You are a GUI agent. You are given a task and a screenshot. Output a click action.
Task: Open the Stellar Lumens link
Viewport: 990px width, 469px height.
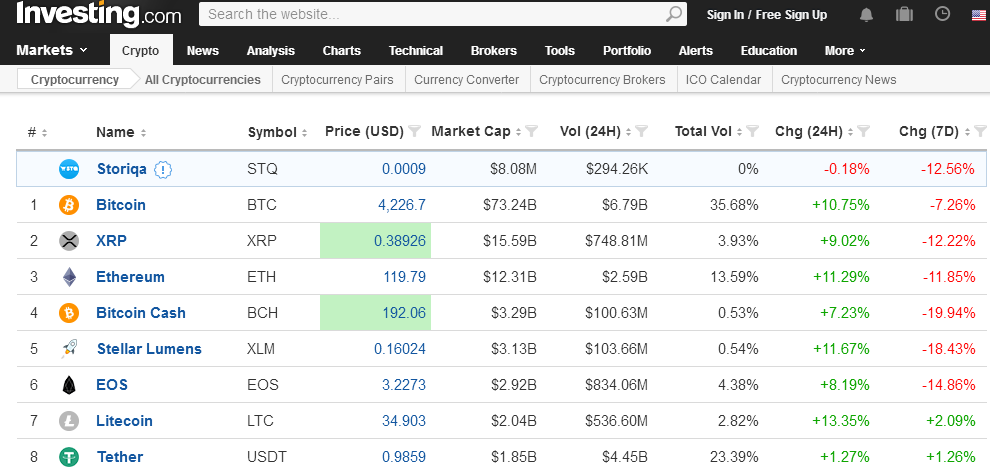[x=149, y=349]
